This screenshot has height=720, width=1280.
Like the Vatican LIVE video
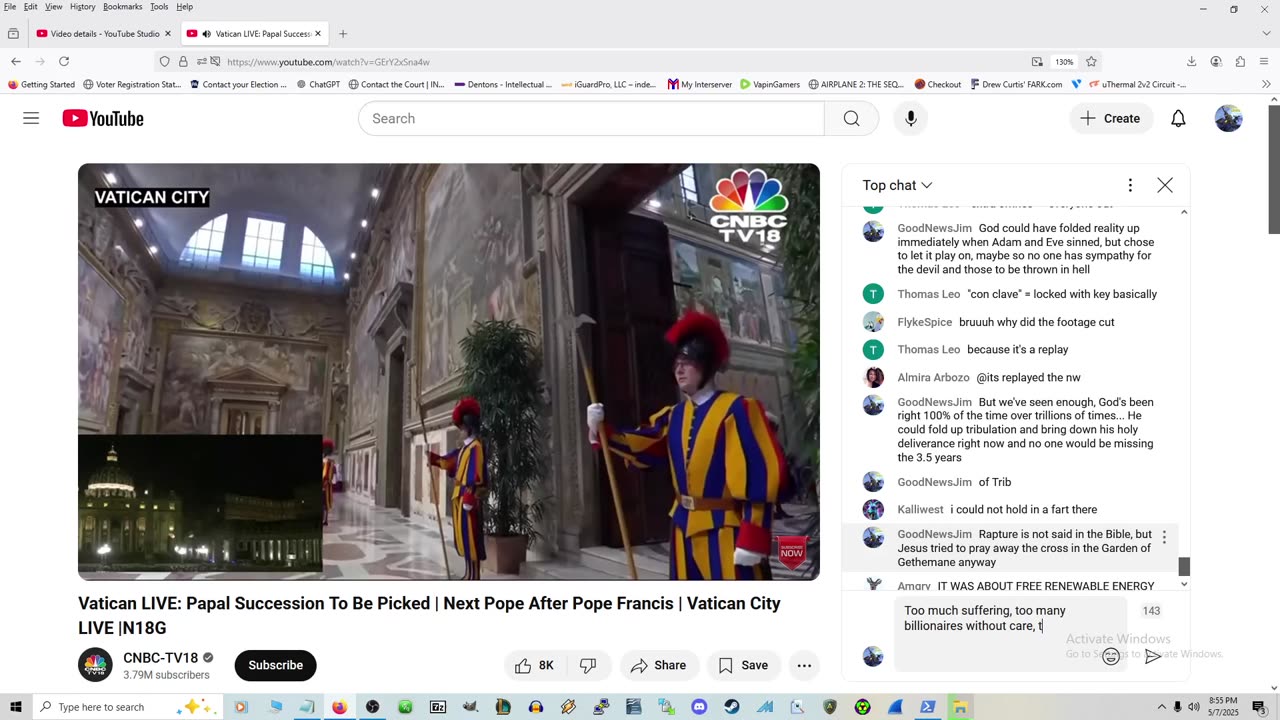point(534,665)
